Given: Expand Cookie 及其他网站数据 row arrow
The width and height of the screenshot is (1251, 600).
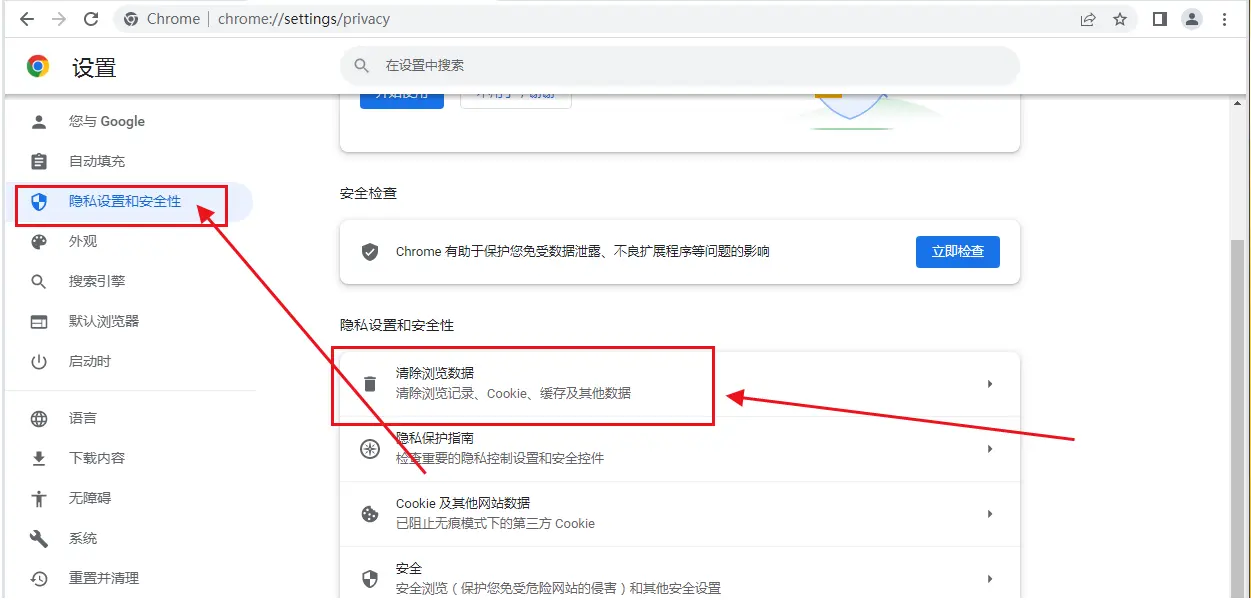Looking at the screenshot, I should pos(989,514).
